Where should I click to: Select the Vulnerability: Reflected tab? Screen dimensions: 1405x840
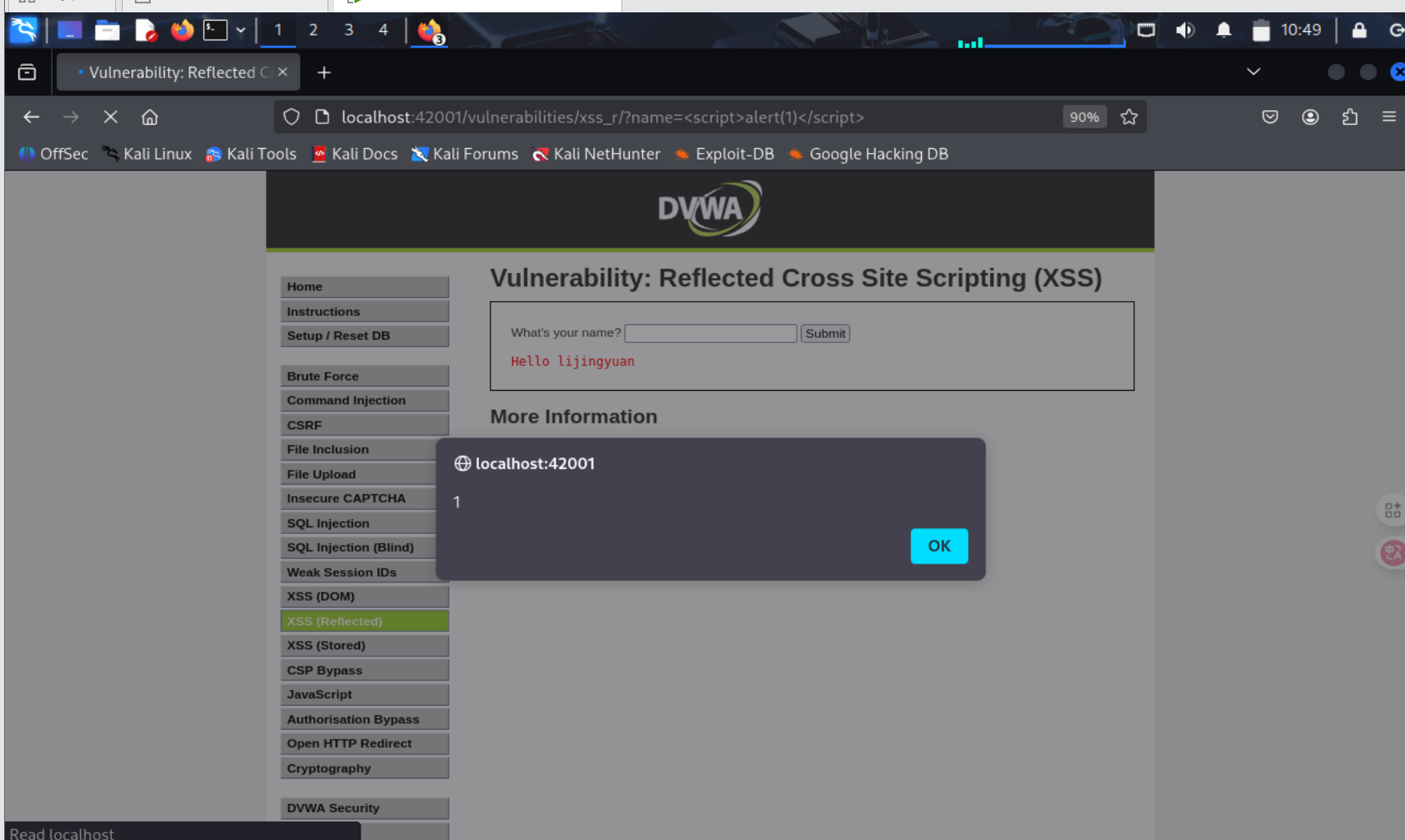[x=179, y=72]
